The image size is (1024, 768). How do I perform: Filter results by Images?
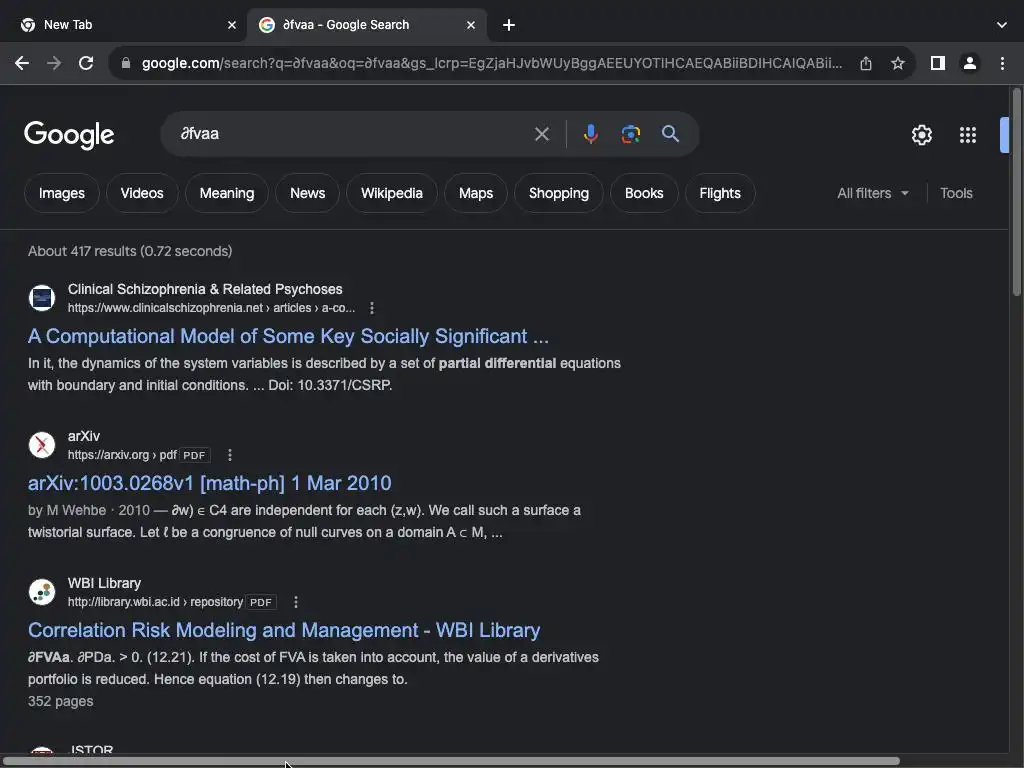(61, 193)
